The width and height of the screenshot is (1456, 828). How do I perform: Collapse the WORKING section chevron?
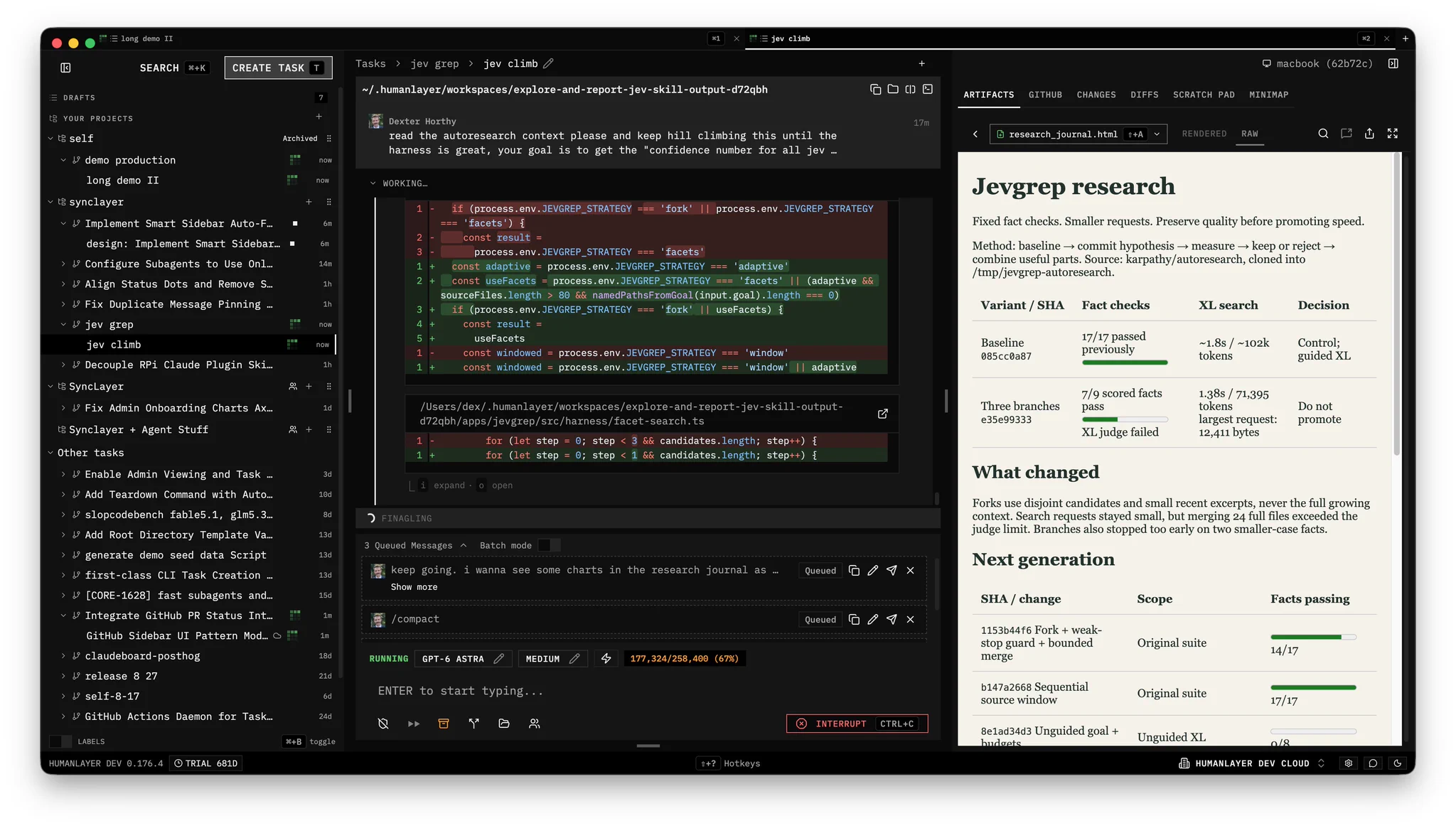tap(373, 183)
